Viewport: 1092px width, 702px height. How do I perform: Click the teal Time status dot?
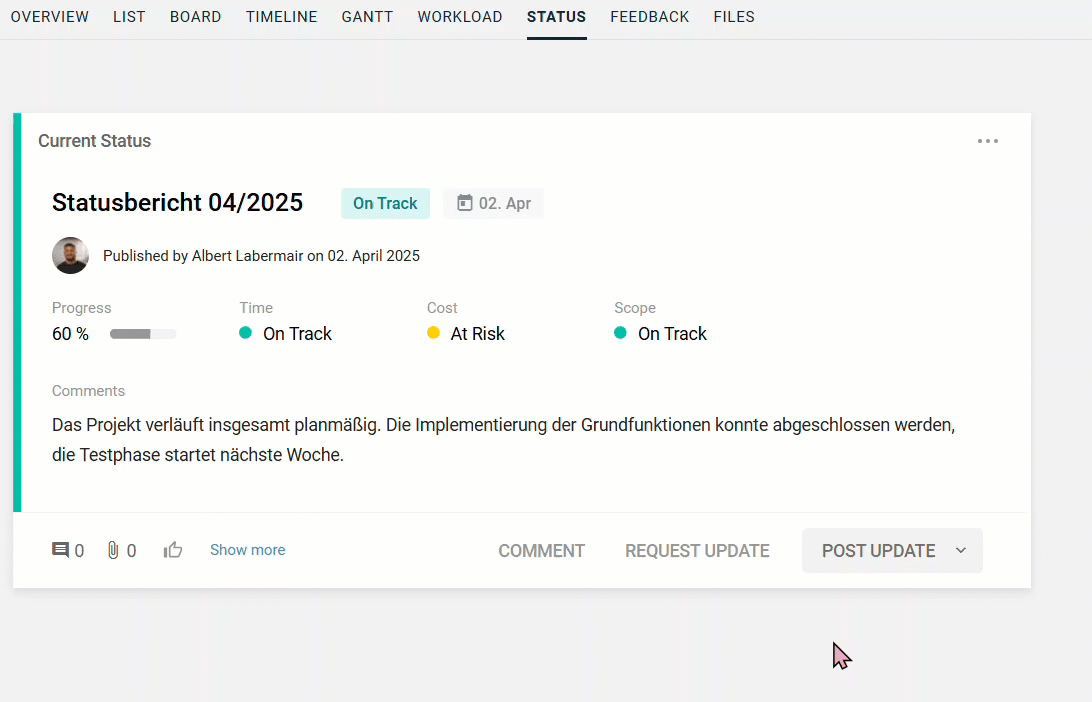click(246, 333)
